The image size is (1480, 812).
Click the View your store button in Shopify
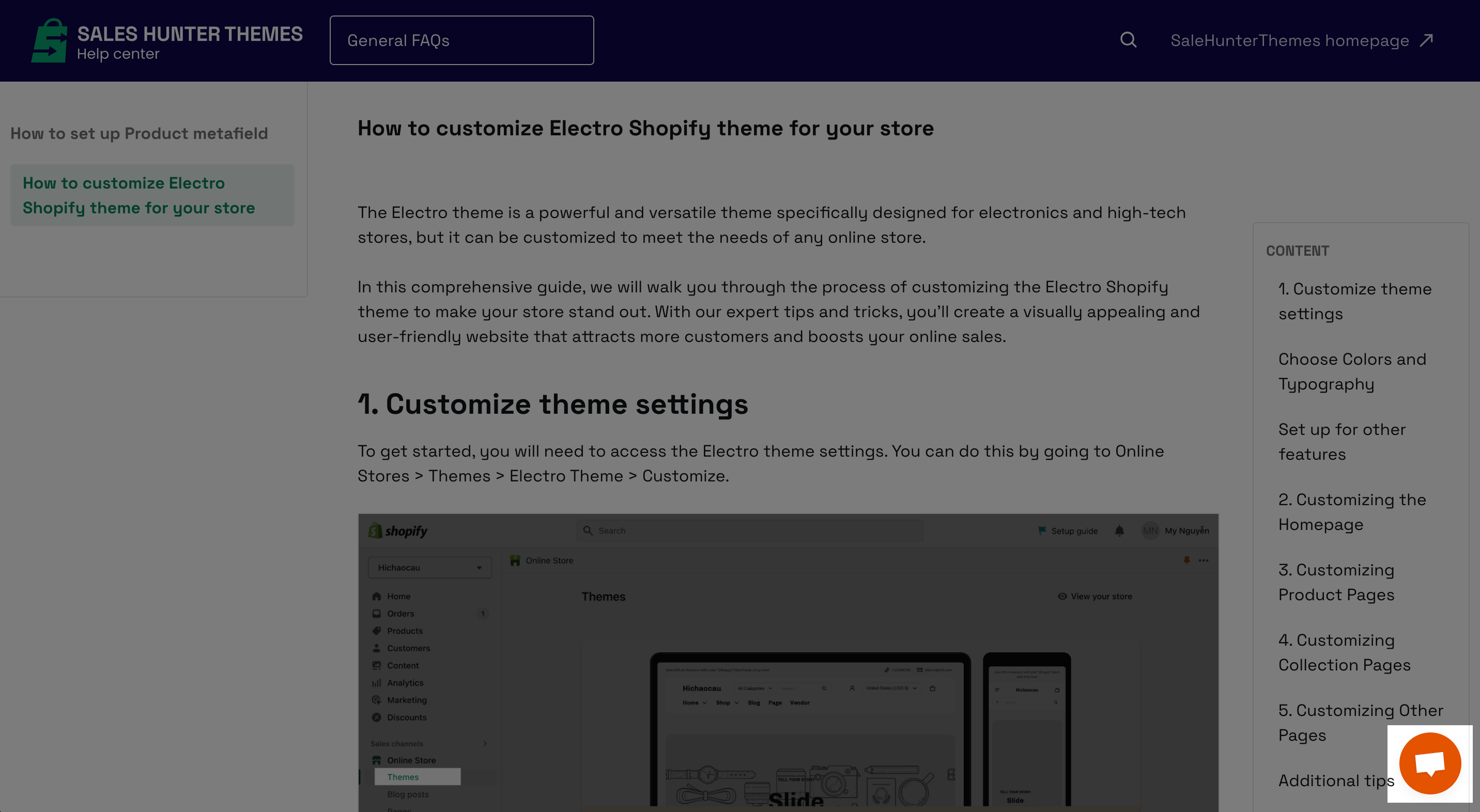point(1093,596)
